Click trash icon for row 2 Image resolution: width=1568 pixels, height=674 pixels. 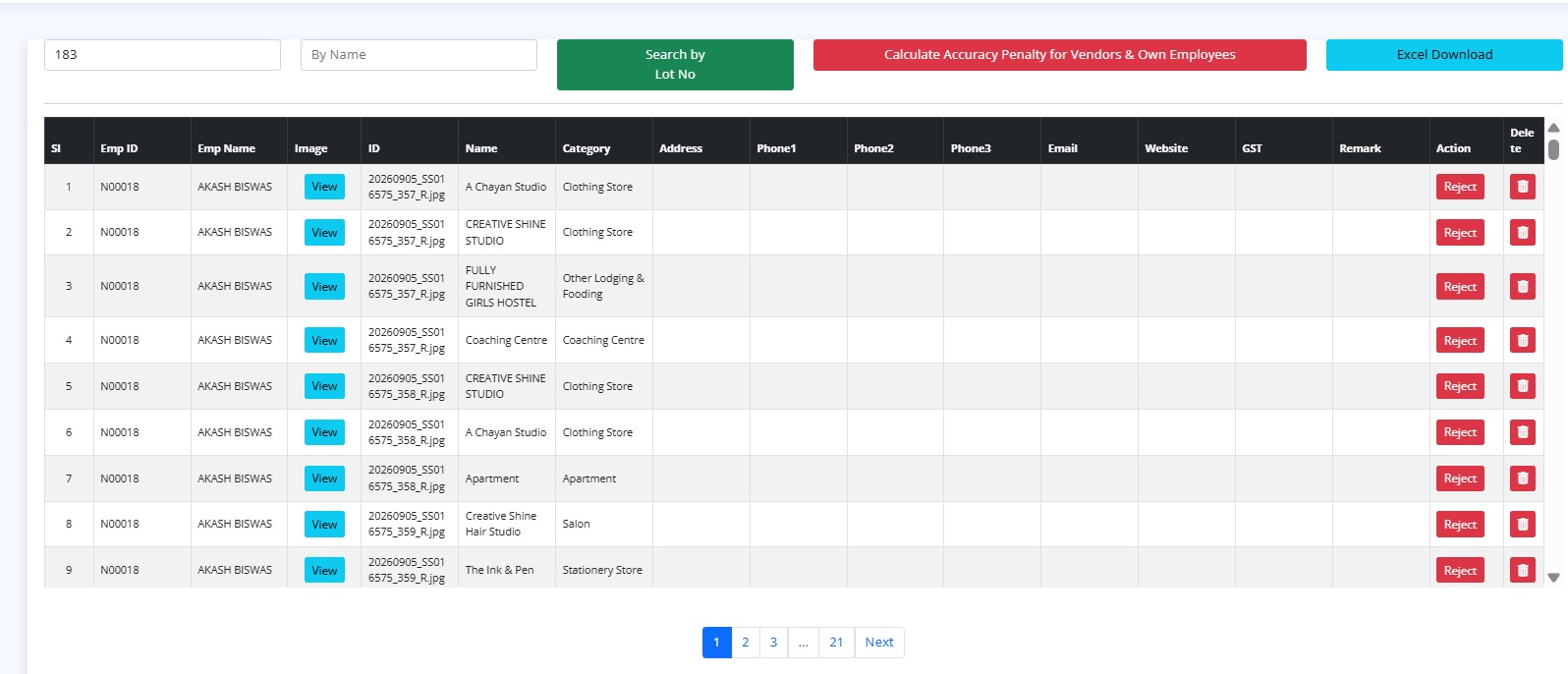[1522, 233]
